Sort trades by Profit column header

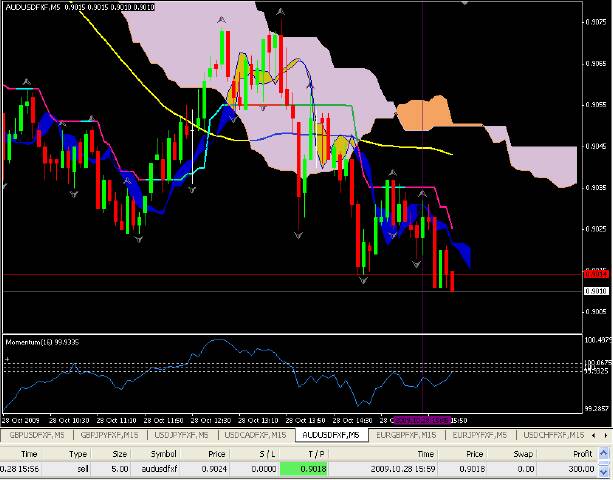click(582, 454)
